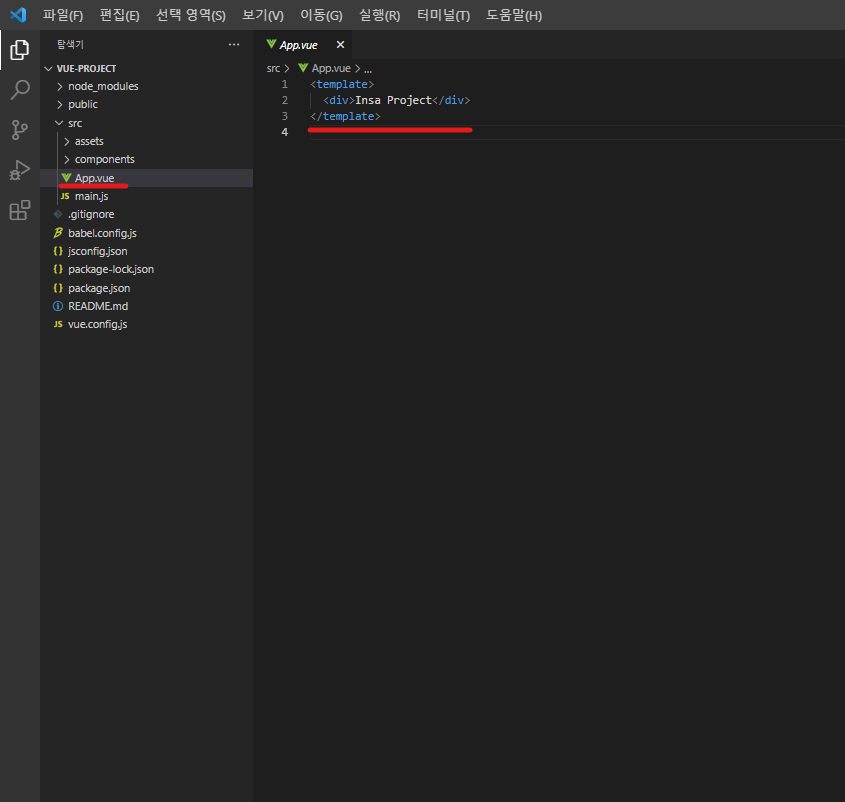Open the 선택 영역(S) menu
Viewport: 845px width, 802px height.
[191, 15]
